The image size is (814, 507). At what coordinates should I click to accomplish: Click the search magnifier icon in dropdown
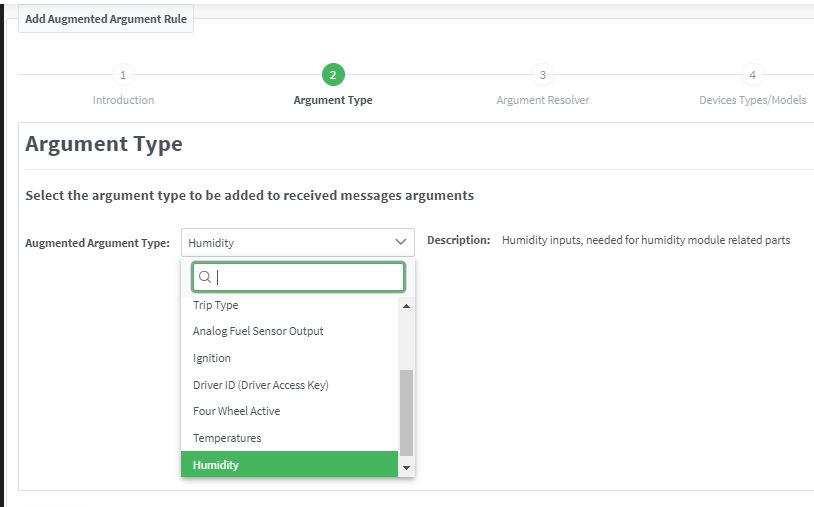[205, 277]
